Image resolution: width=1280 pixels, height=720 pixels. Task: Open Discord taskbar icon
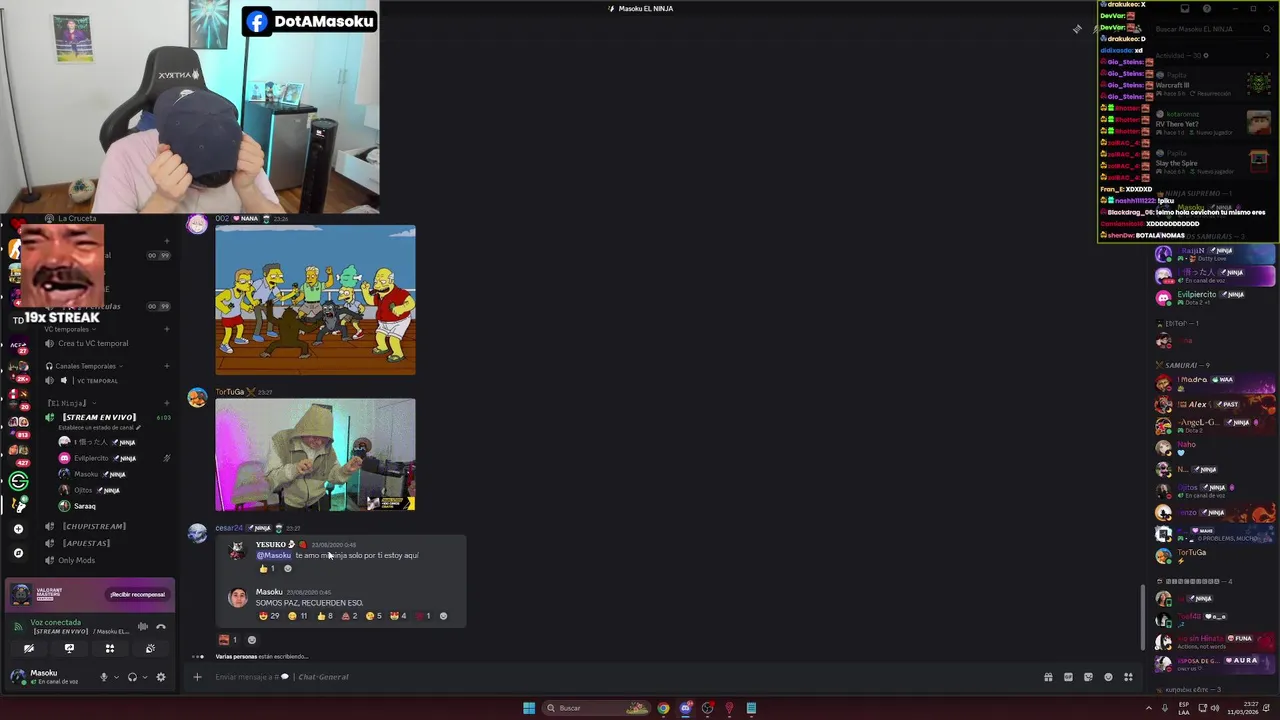(685, 708)
